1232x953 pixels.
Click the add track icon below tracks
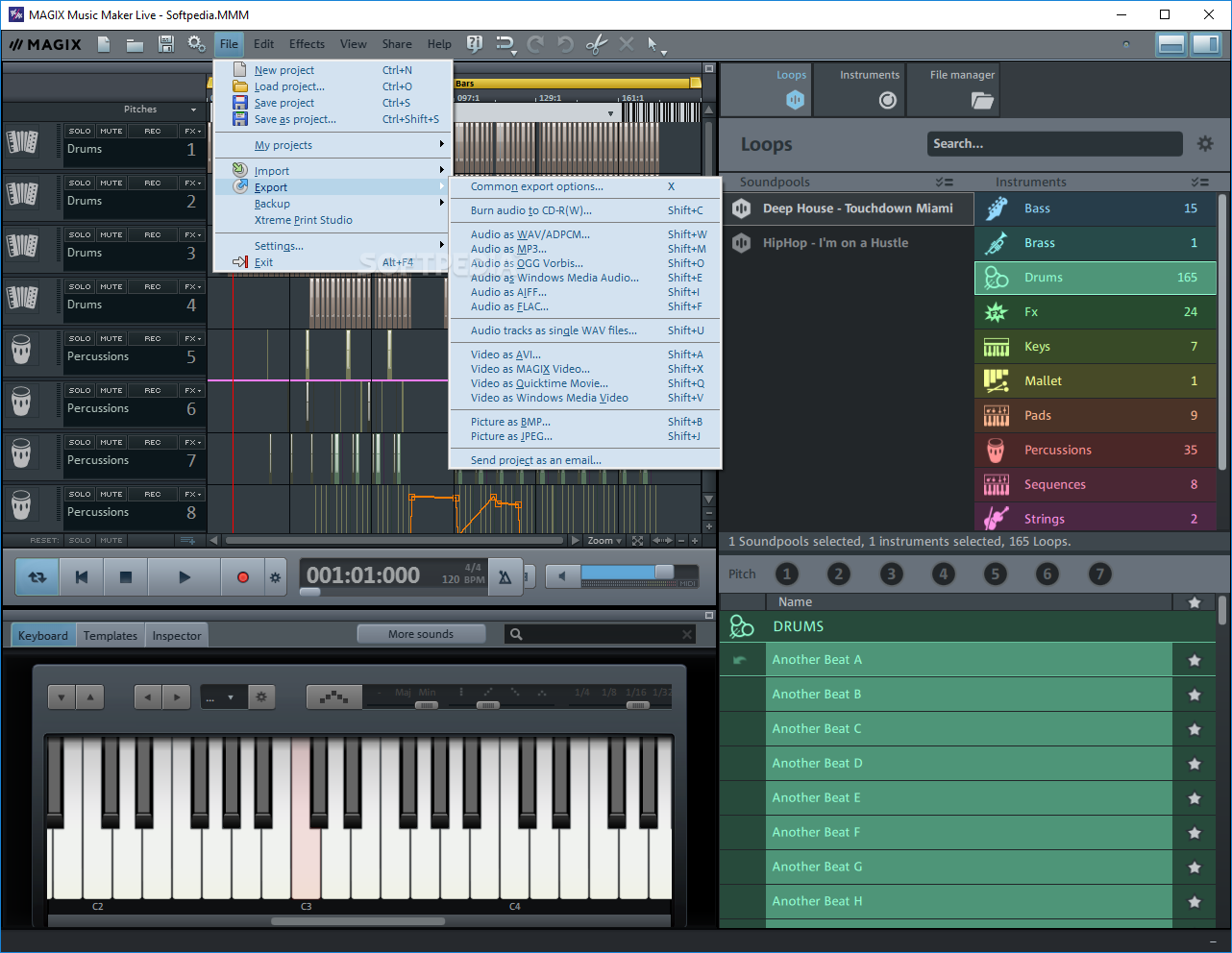point(187,541)
